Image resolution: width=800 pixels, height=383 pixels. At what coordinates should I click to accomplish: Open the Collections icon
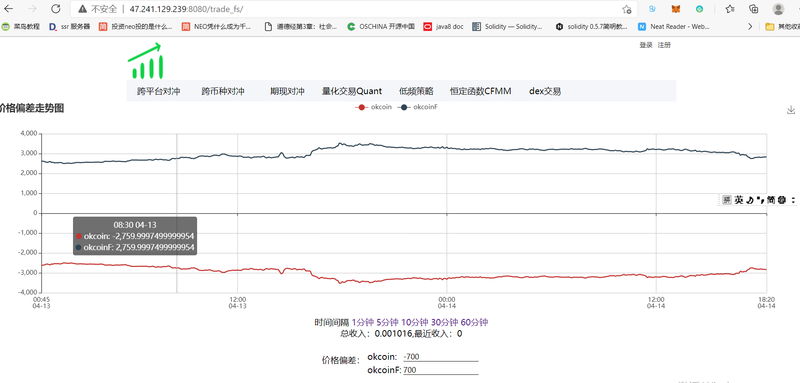click(754, 9)
